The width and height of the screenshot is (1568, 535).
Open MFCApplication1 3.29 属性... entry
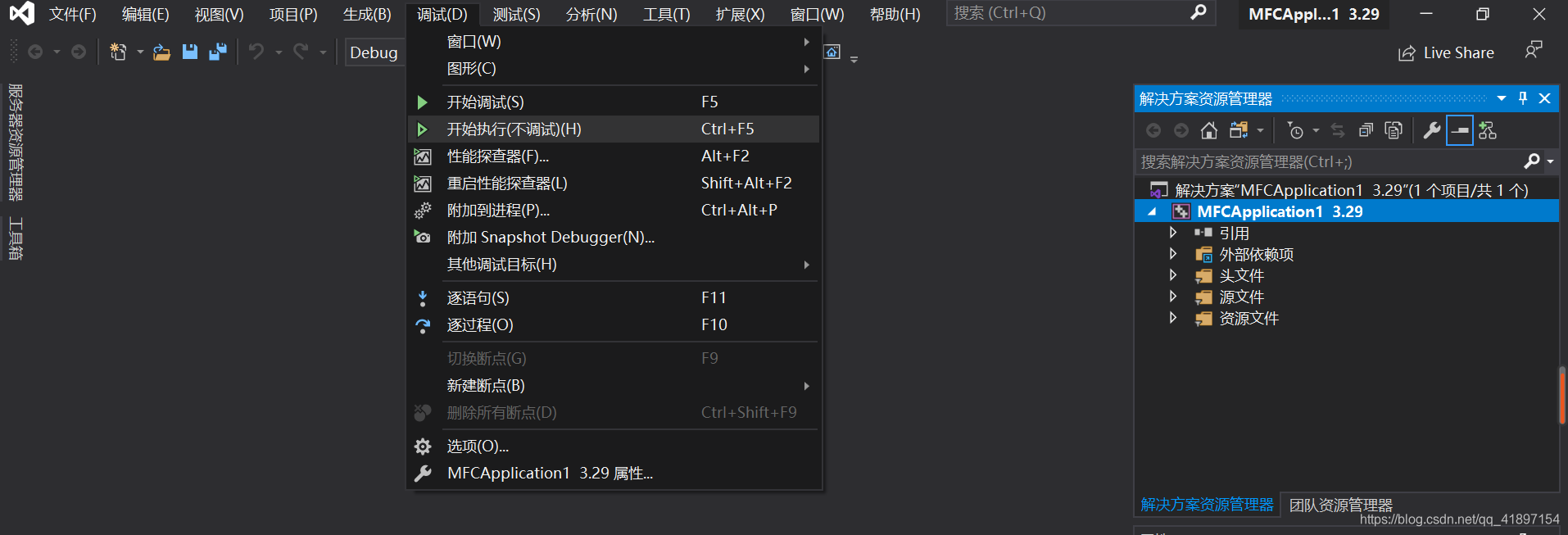tap(614, 473)
